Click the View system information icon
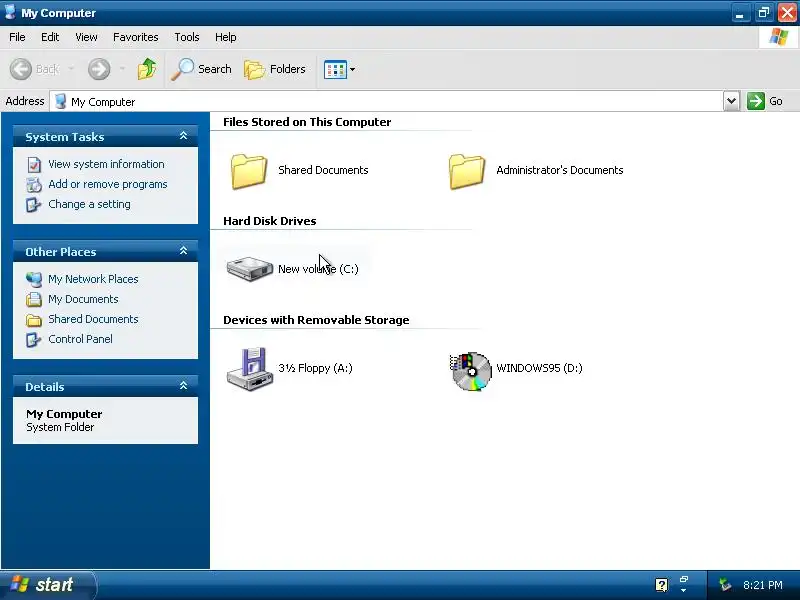 coord(34,165)
